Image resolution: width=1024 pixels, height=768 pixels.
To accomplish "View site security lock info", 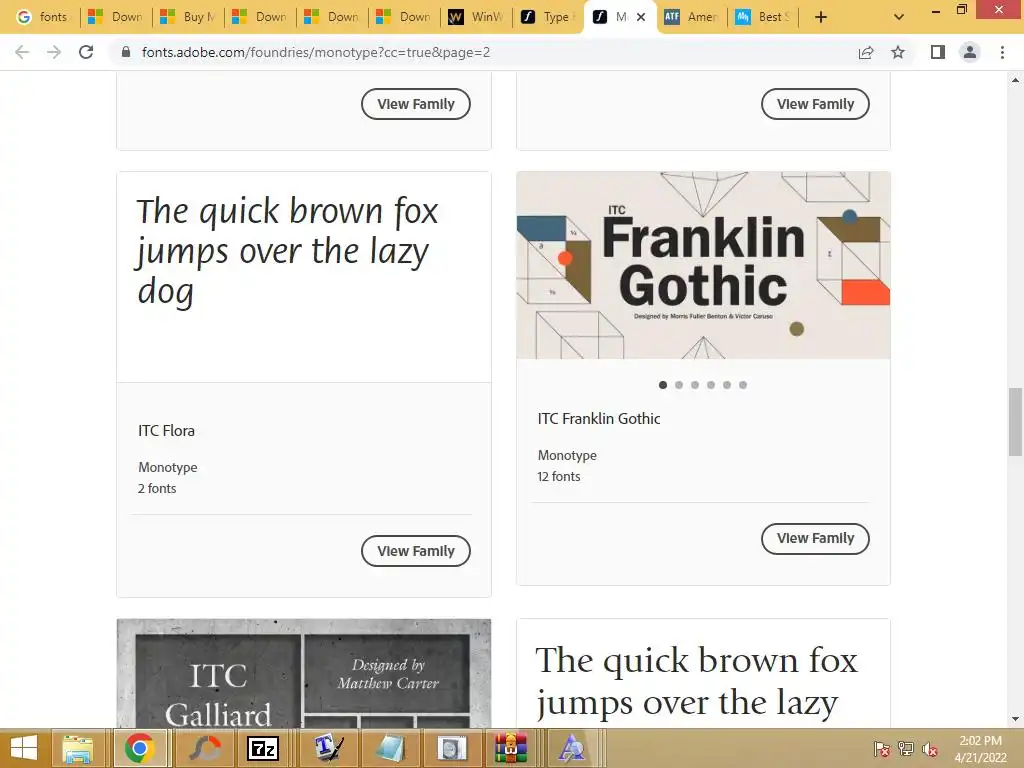I will 126,52.
